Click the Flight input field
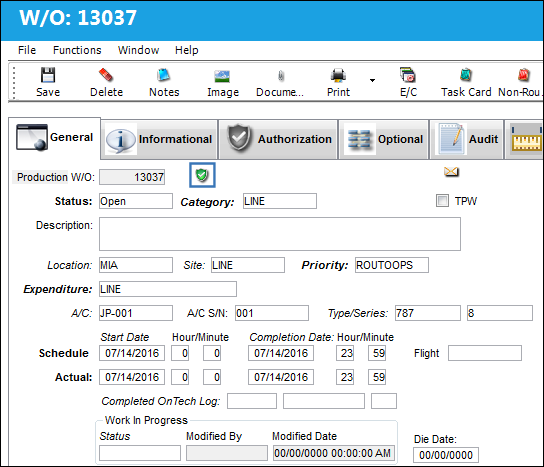 (485, 353)
